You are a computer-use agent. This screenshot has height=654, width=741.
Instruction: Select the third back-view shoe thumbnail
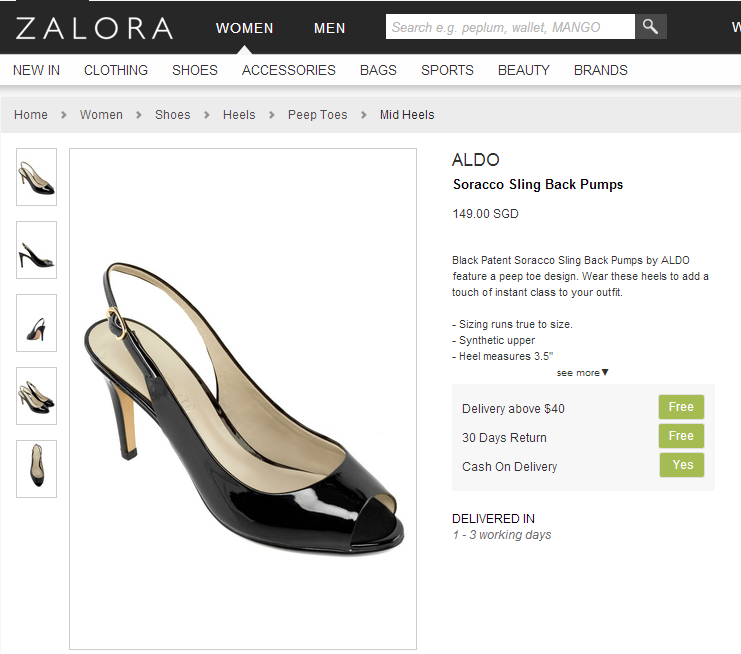tap(36, 323)
